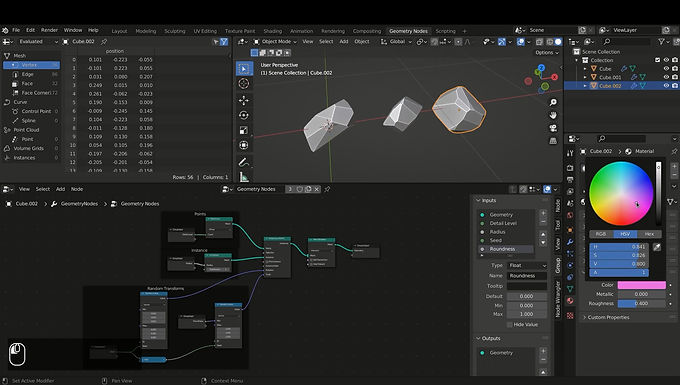Select the Rotate tool in viewport toolbar
The height and width of the screenshot is (385, 680).
pyautogui.click(x=244, y=115)
